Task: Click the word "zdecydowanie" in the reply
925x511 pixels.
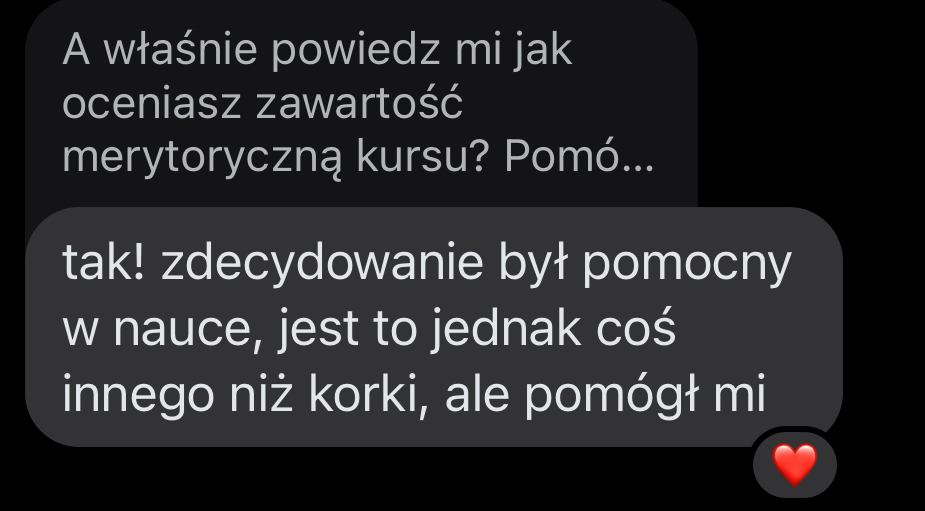Action: coord(322,263)
